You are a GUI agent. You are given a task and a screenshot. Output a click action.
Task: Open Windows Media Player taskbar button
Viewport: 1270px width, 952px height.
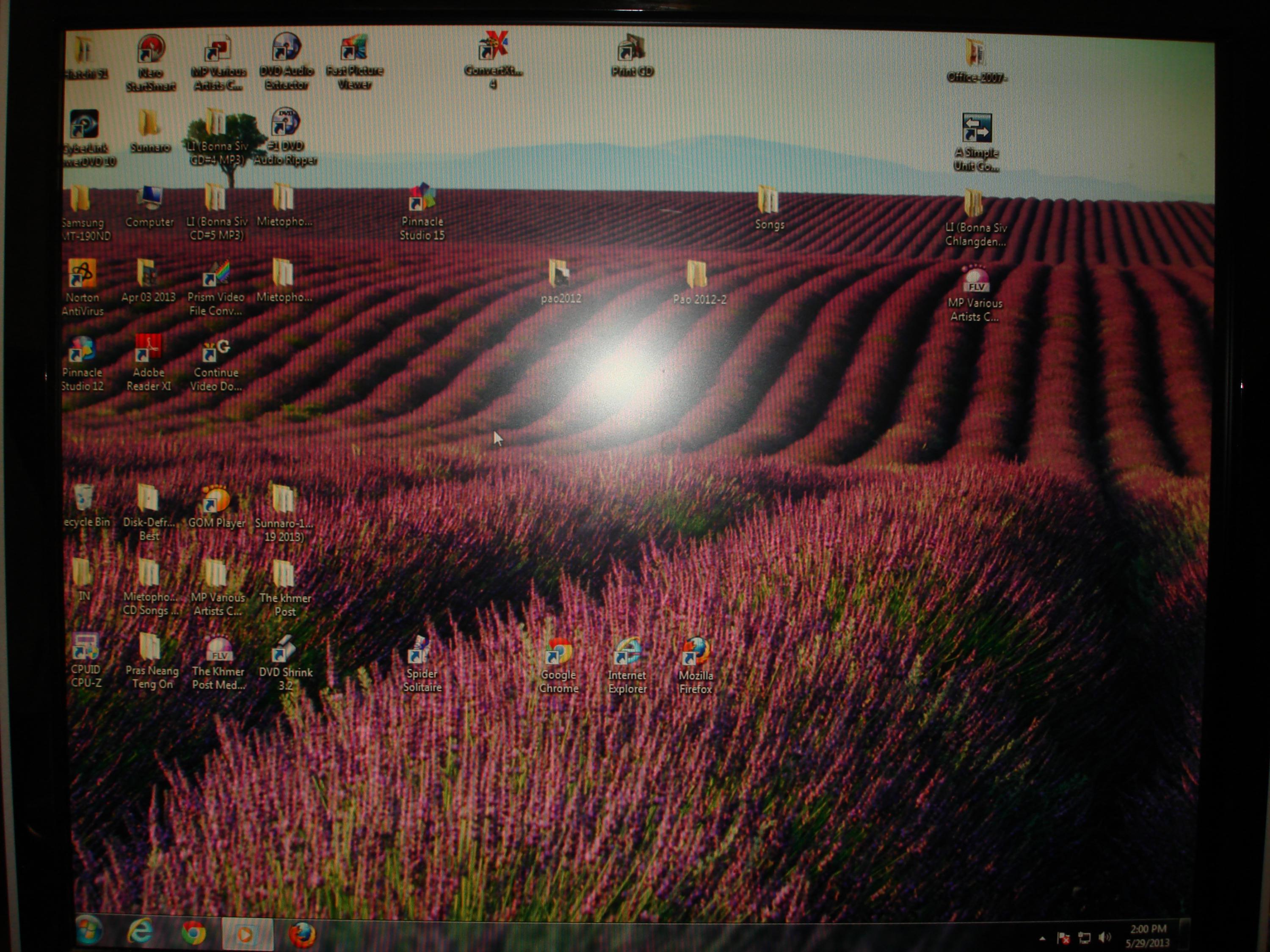coord(246,934)
